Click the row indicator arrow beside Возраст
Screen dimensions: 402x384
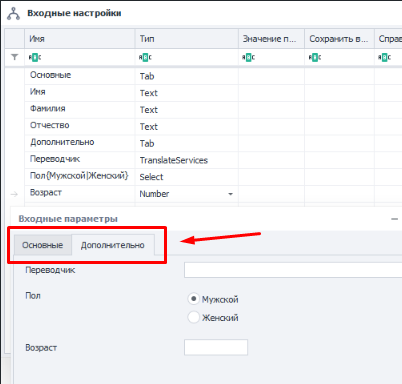pos(14,194)
